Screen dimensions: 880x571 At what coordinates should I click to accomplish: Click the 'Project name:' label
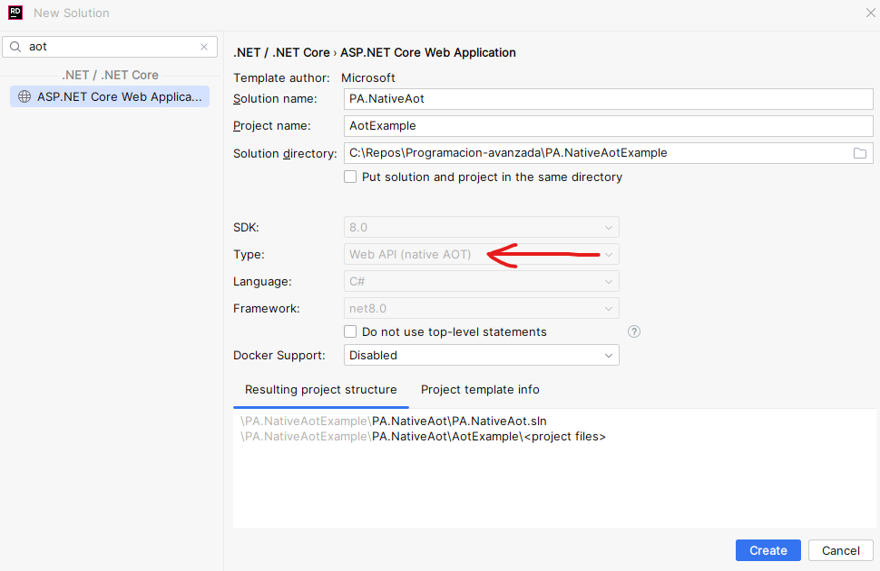[x=272, y=126]
